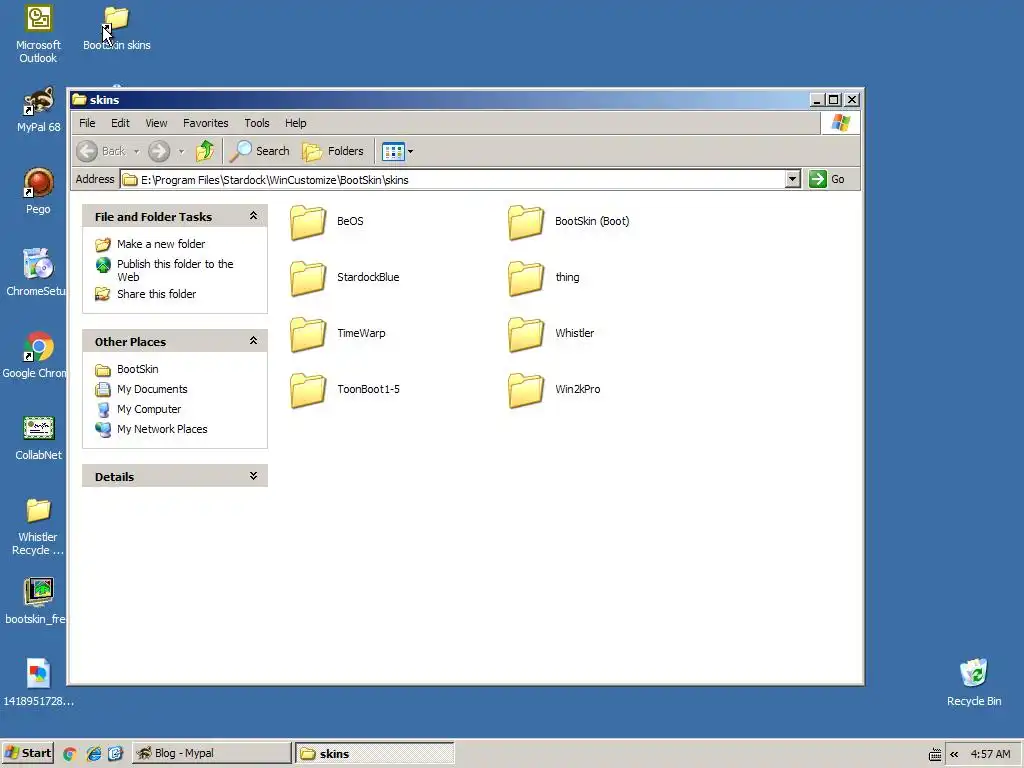
Task: Open the Forward history dropdown arrow
Action: point(182,152)
